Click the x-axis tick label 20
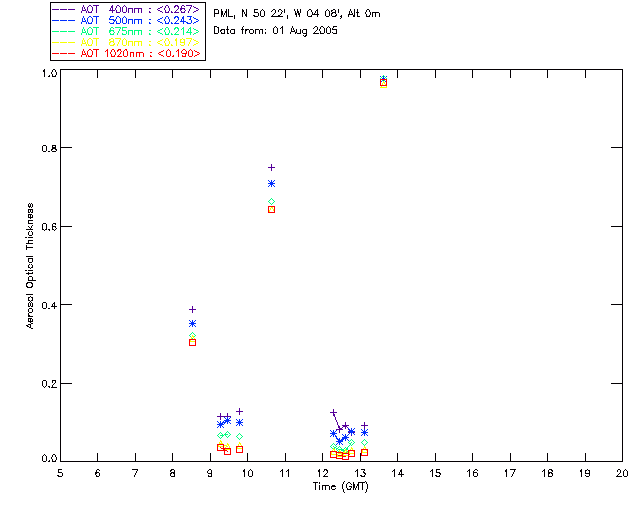This screenshot has height=512, width=640. [622, 473]
